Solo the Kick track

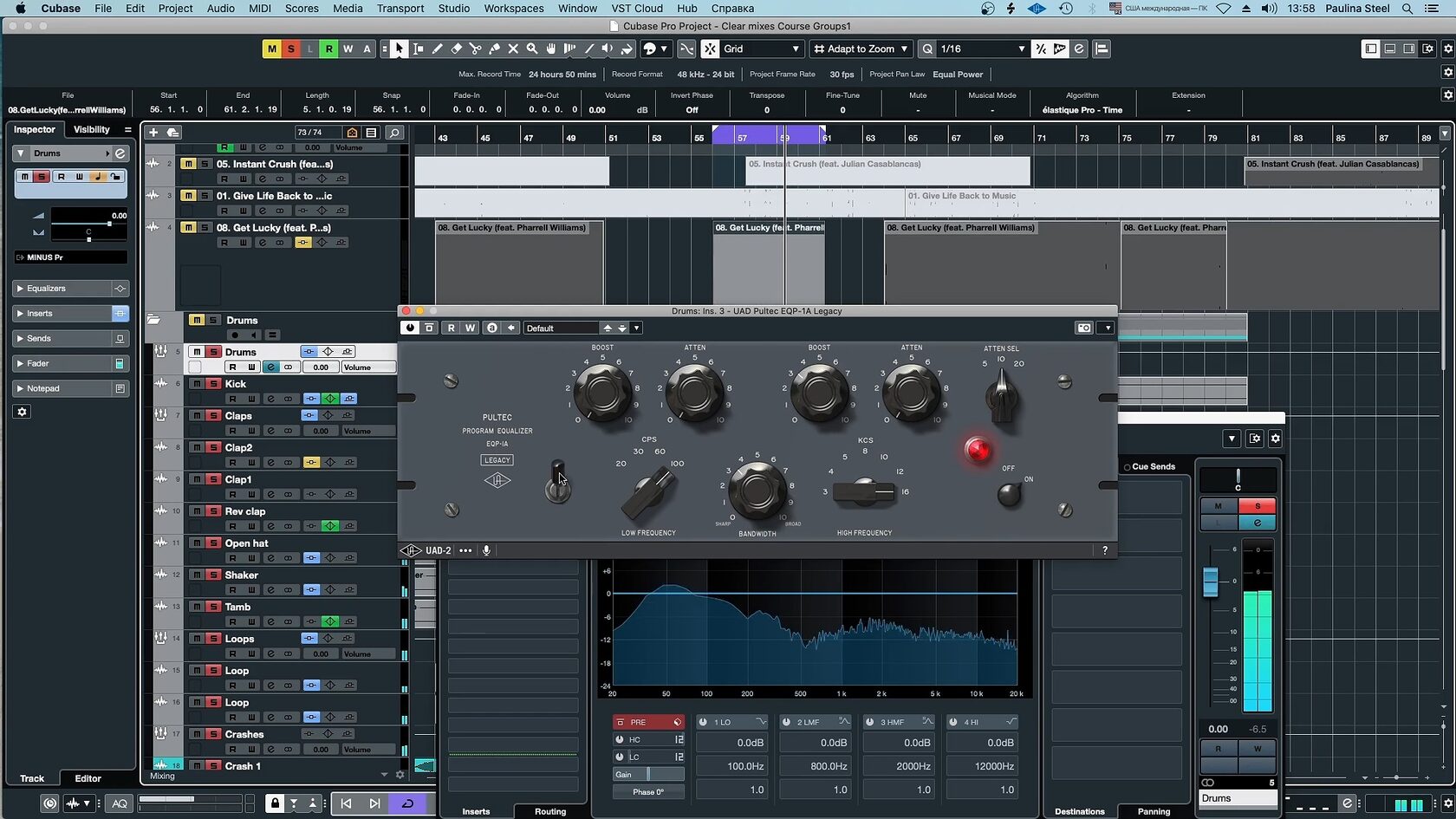213,384
